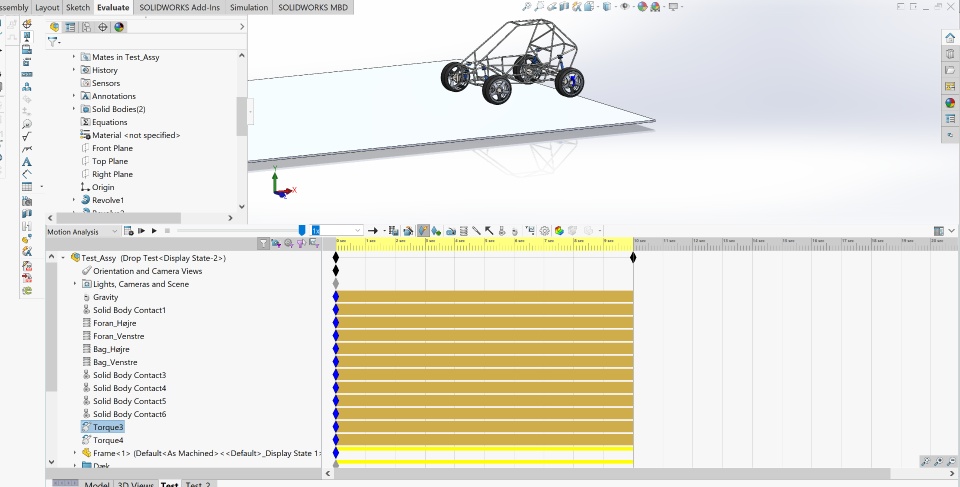Add a Motor to study
960x487 pixels.
pyautogui.click(x=451, y=231)
